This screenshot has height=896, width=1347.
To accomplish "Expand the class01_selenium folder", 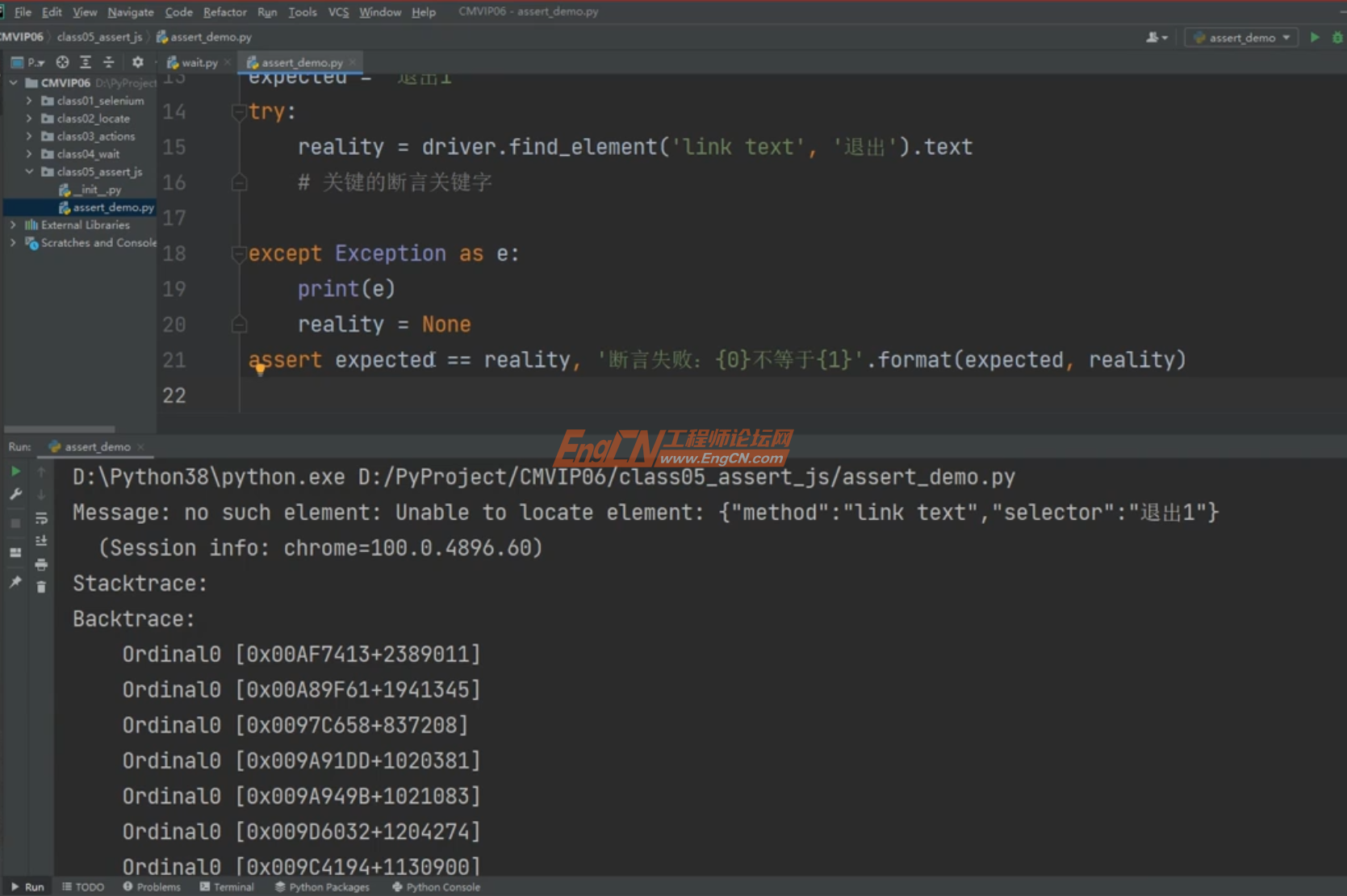I will (x=29, y=100).
